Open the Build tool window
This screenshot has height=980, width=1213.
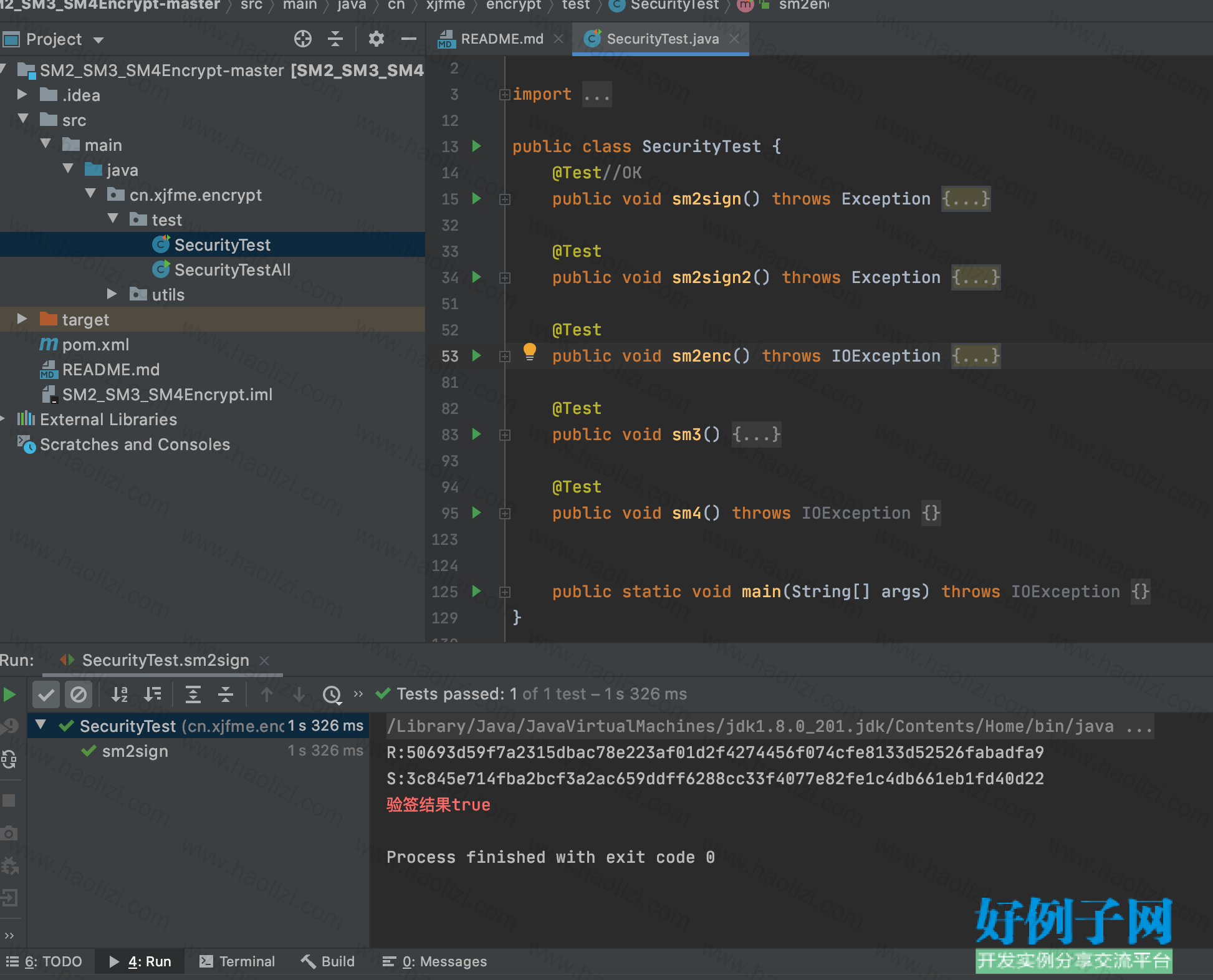(328, 961)
